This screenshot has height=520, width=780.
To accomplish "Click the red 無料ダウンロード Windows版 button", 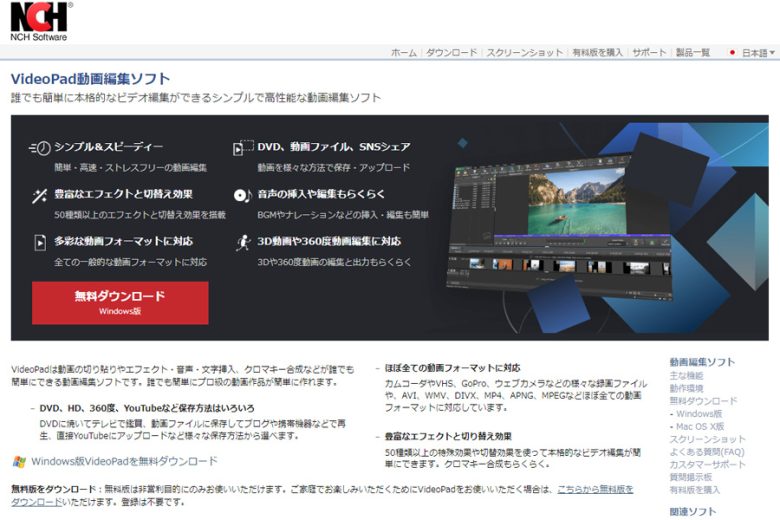I will pos(120,303).
